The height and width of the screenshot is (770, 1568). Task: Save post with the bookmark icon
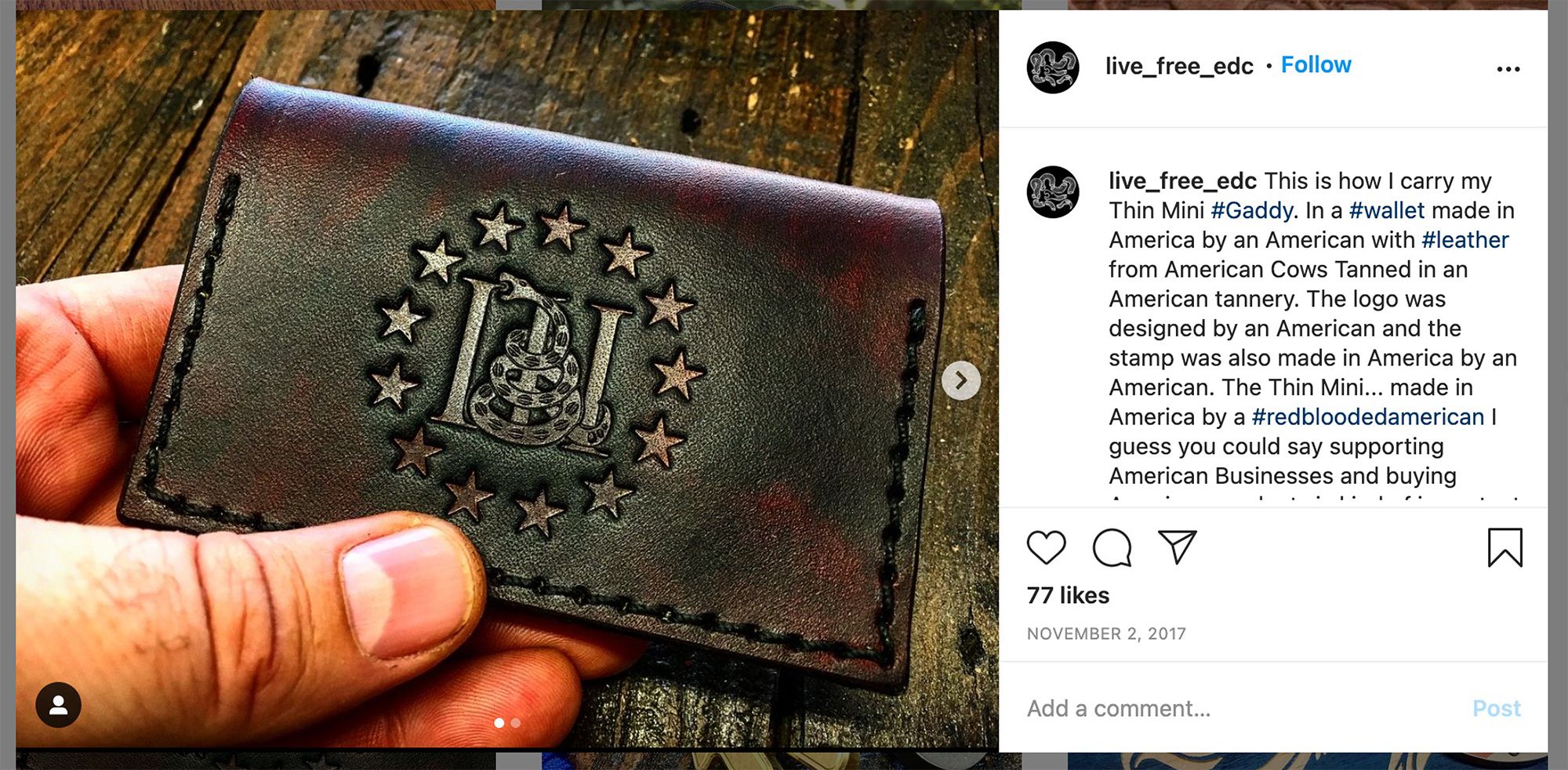point(1505,547)
